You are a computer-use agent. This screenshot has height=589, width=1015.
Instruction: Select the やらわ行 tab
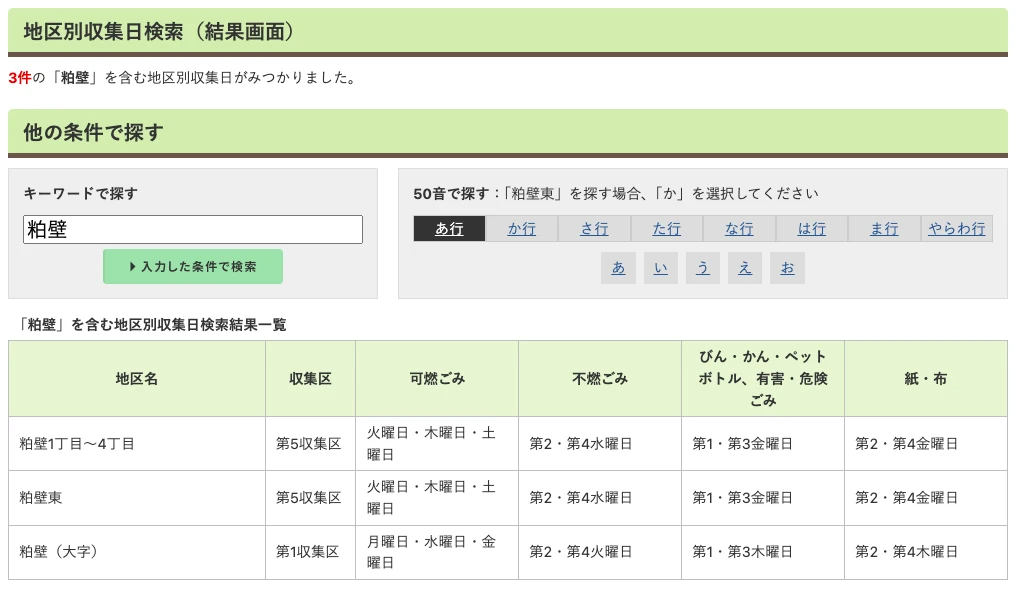pyautogui.click(x=956, y=228)
